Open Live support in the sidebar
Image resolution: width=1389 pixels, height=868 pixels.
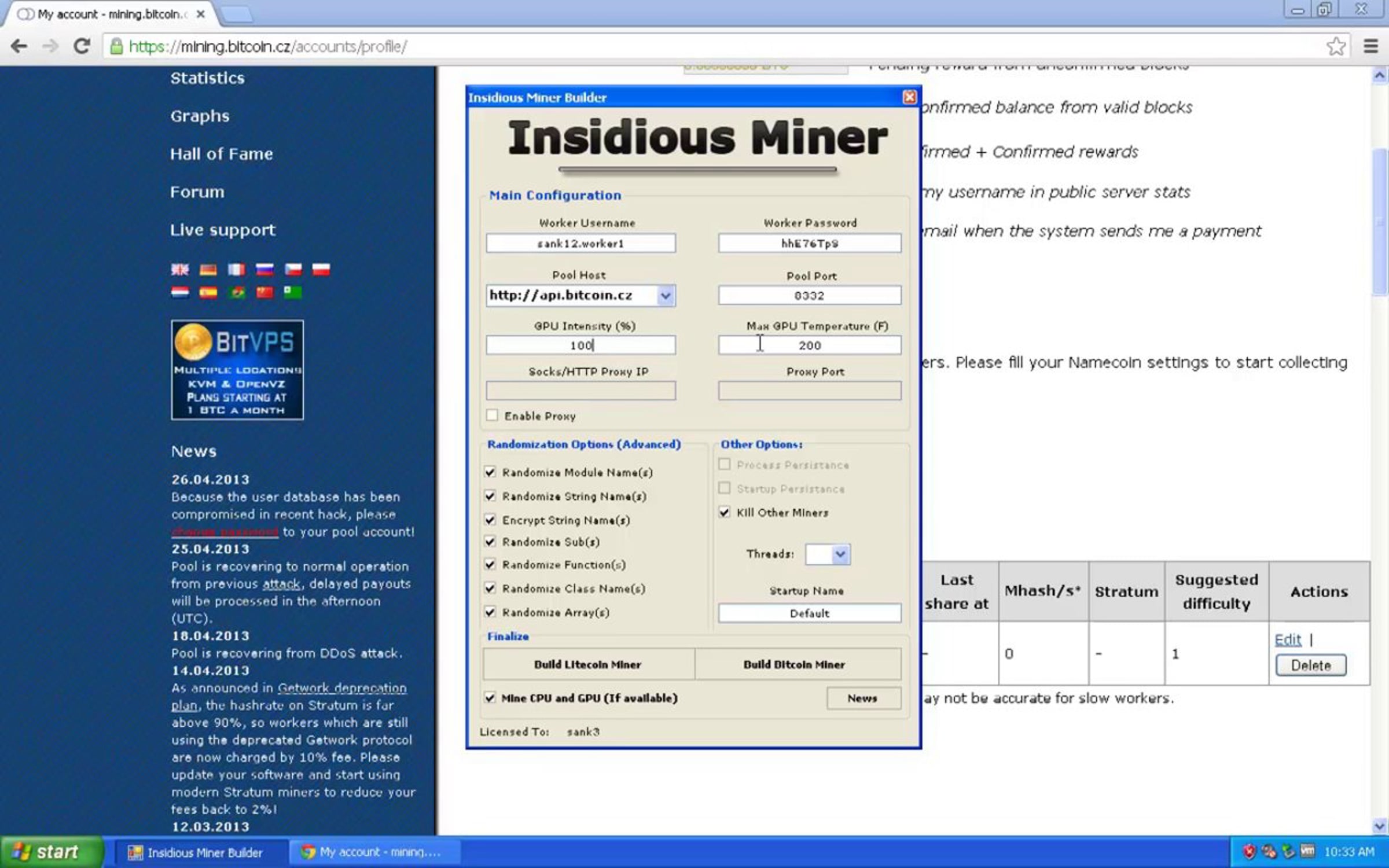click(223, 230)
